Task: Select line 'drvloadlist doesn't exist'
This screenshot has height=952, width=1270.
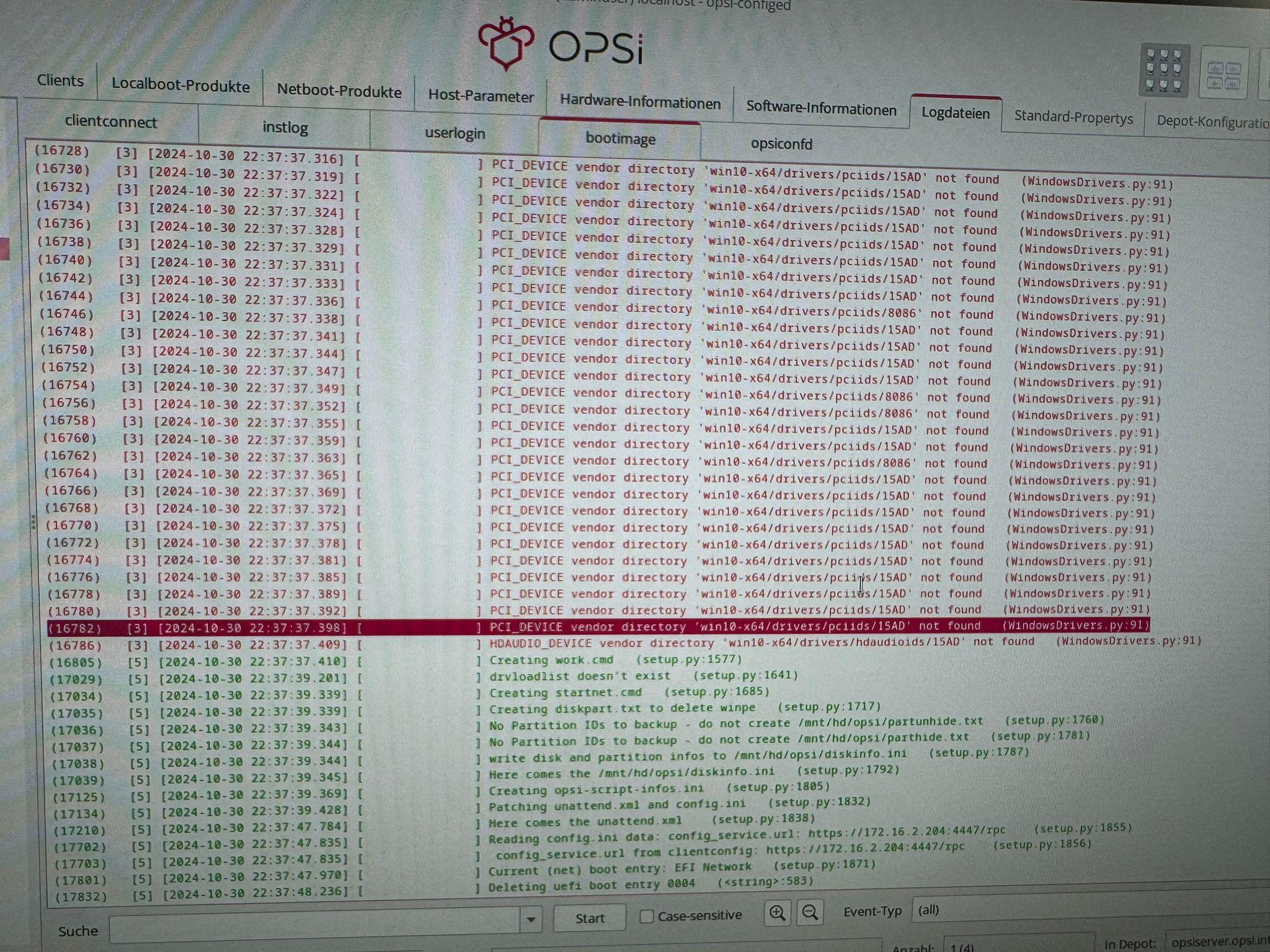Action: 424,677
